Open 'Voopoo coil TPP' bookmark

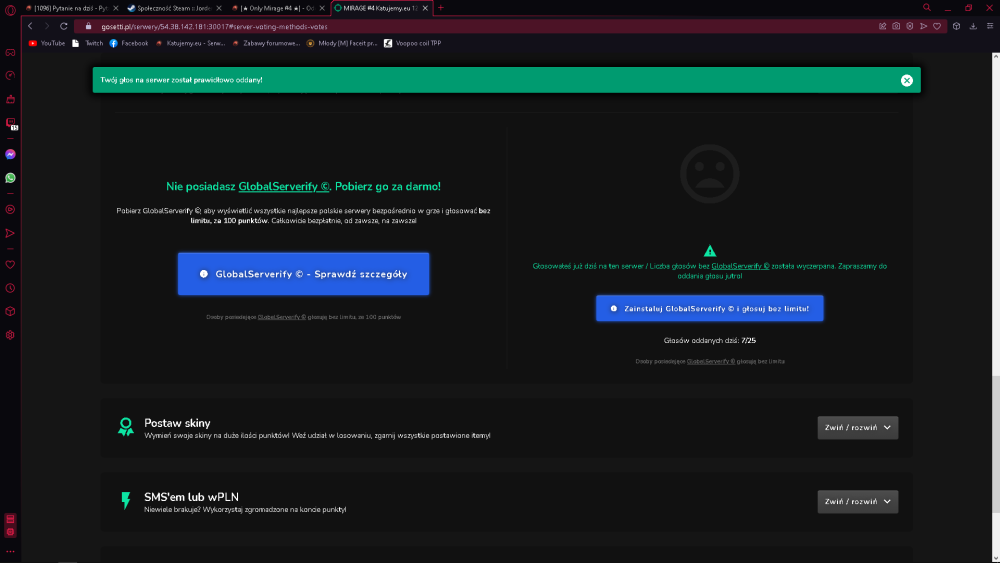pyautogui.click(x=413, y=43)
